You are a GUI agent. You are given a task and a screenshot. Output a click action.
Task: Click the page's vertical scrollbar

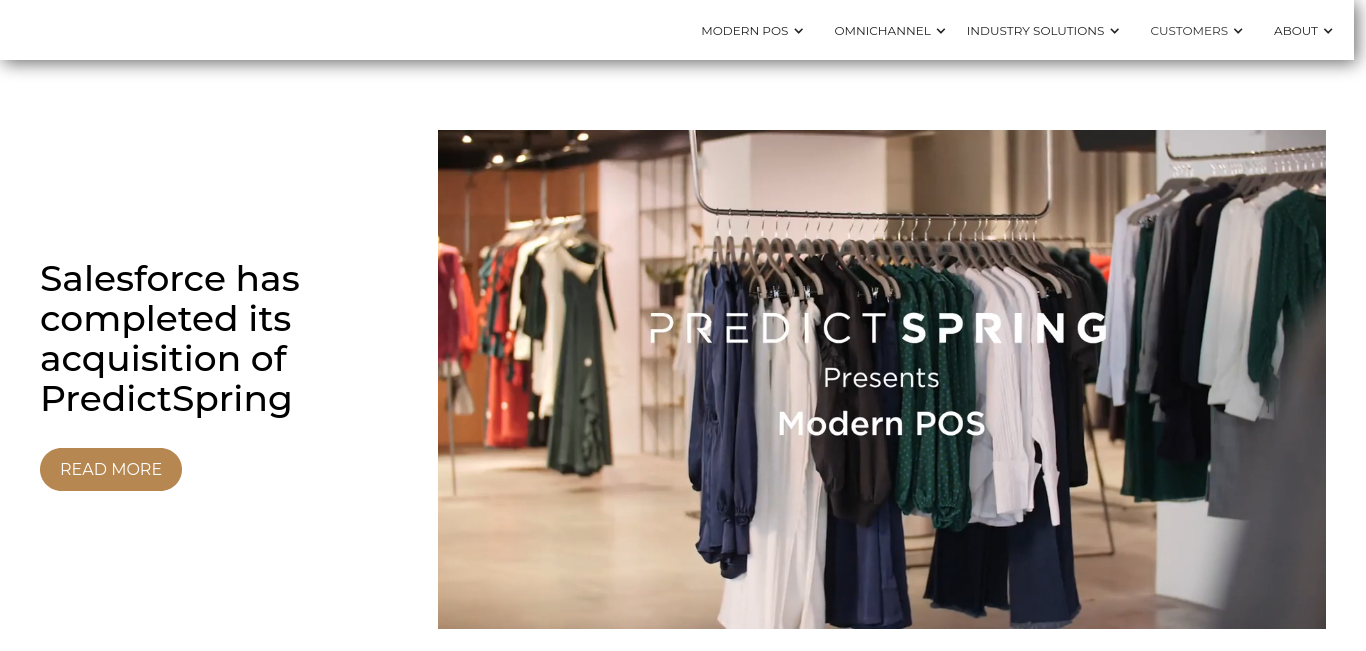coord(1360,325)
